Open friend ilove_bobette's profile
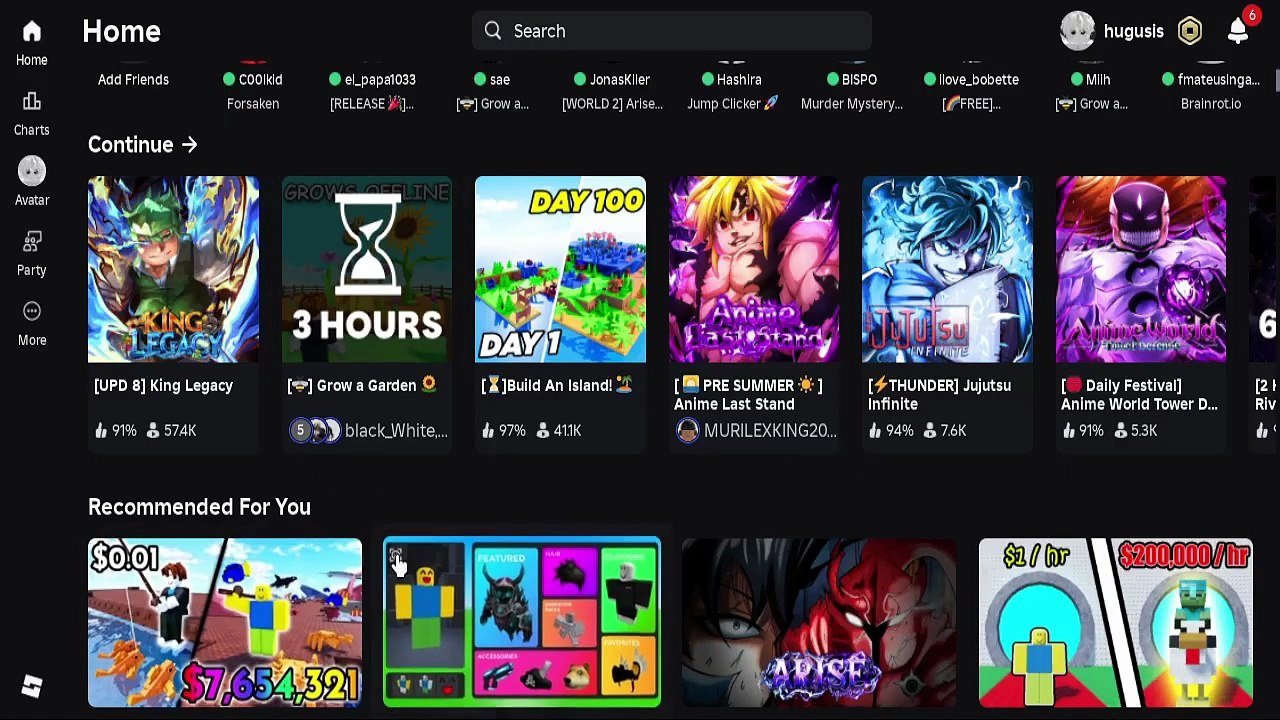 [x=971, y=79]
